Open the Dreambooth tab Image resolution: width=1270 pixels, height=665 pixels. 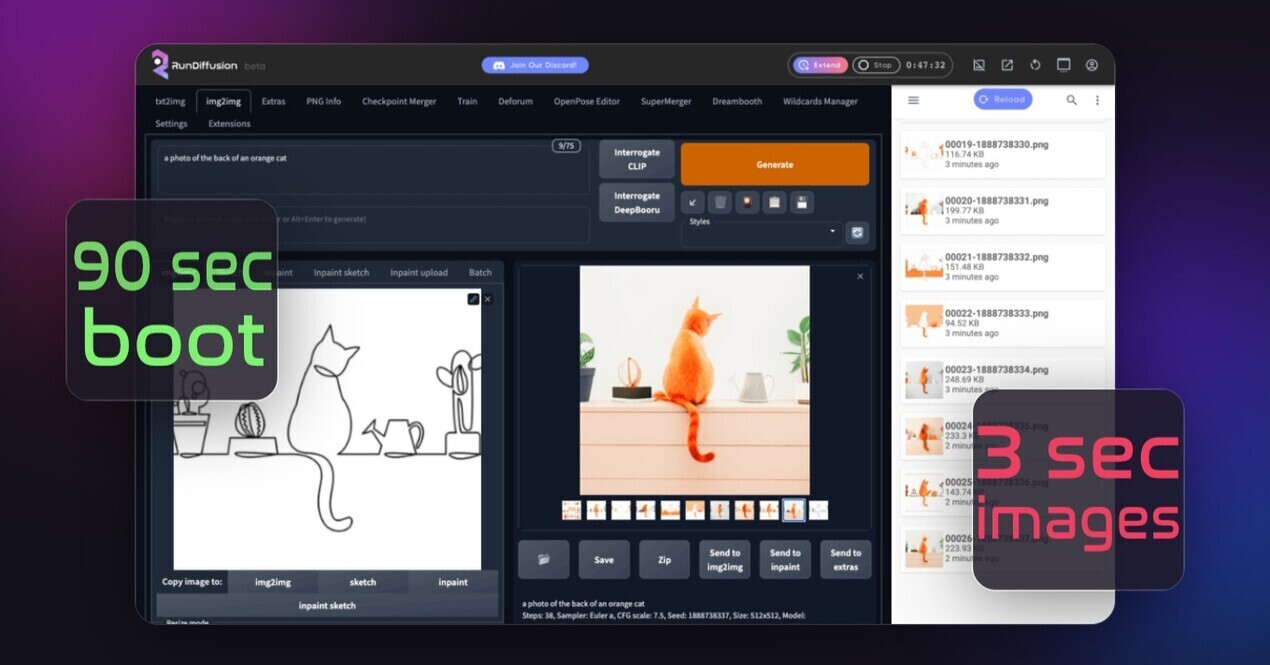tap(737, 100)
